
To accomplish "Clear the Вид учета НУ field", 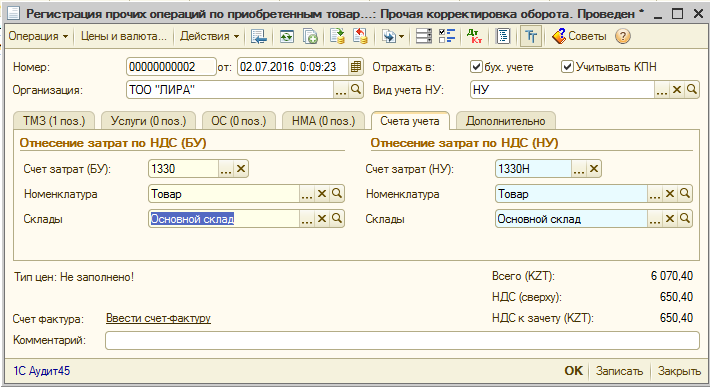I will click(x=676, y=90).
